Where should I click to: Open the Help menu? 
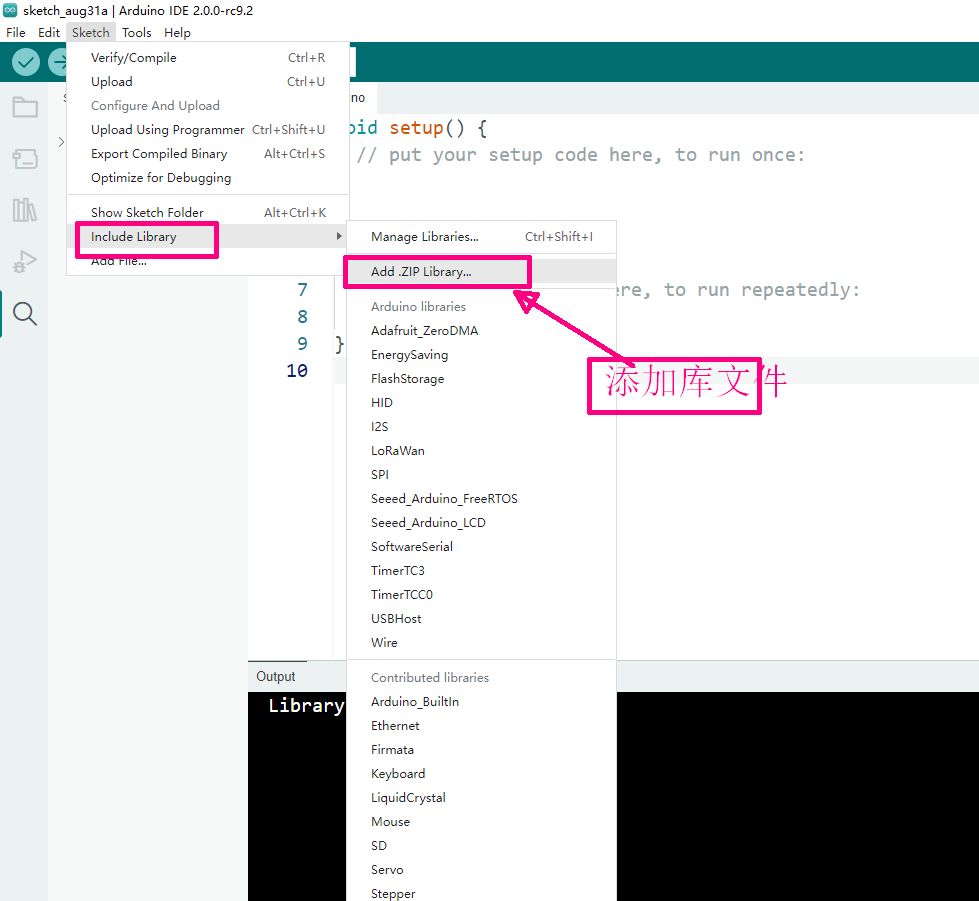pos(177,32)
